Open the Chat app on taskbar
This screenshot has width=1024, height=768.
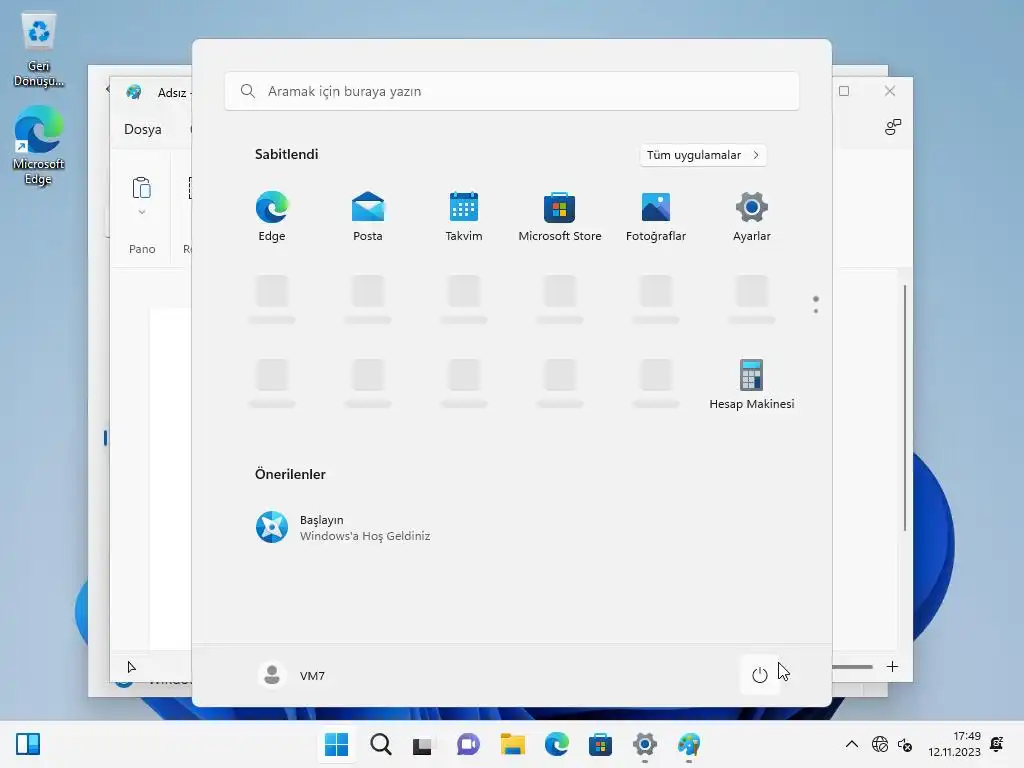(468, 744)
